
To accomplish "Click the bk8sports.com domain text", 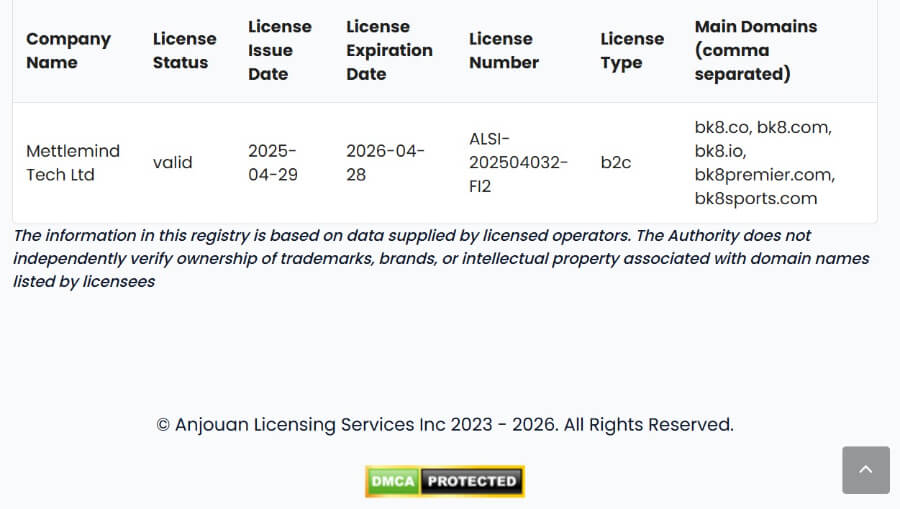I will click(755, 199).
